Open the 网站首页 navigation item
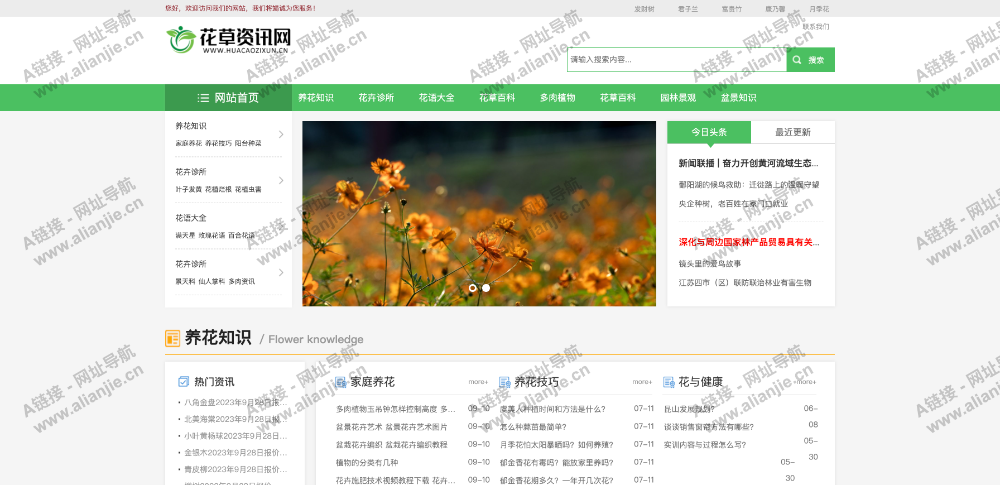This screenshot has width=1000, height=485. pyautogui.click(x=228, y=98)
